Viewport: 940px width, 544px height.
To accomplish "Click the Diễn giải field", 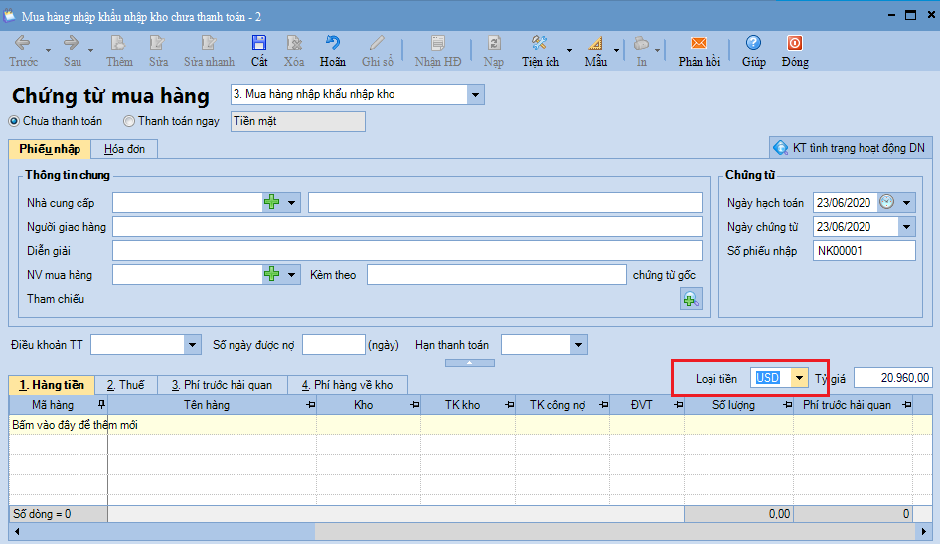I will 407,250.
